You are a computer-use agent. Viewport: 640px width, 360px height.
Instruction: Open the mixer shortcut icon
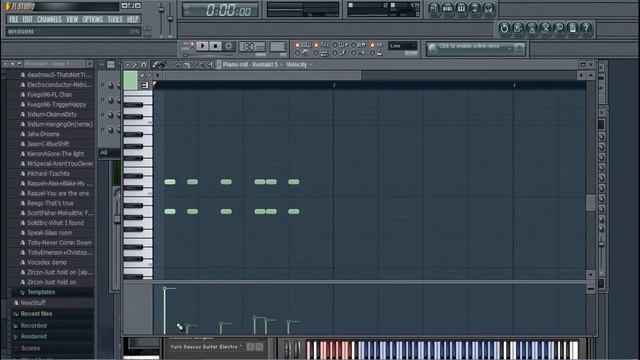[489, 8]
